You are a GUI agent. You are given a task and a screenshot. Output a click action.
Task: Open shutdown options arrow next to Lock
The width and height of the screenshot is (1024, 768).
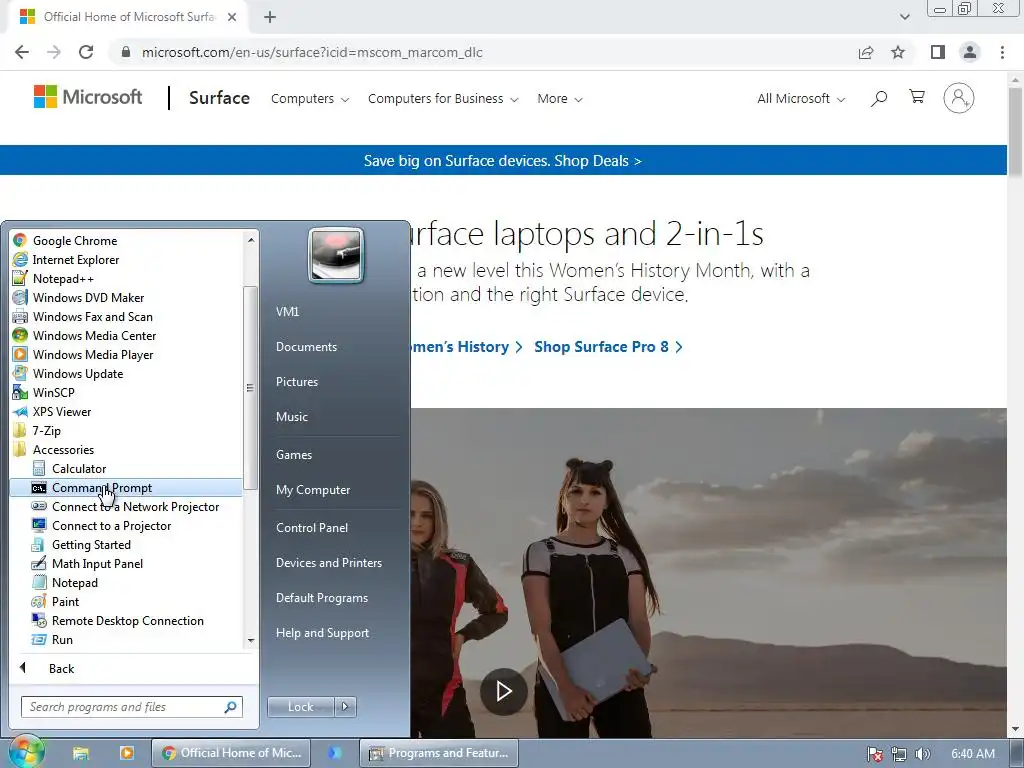[345, 707]
